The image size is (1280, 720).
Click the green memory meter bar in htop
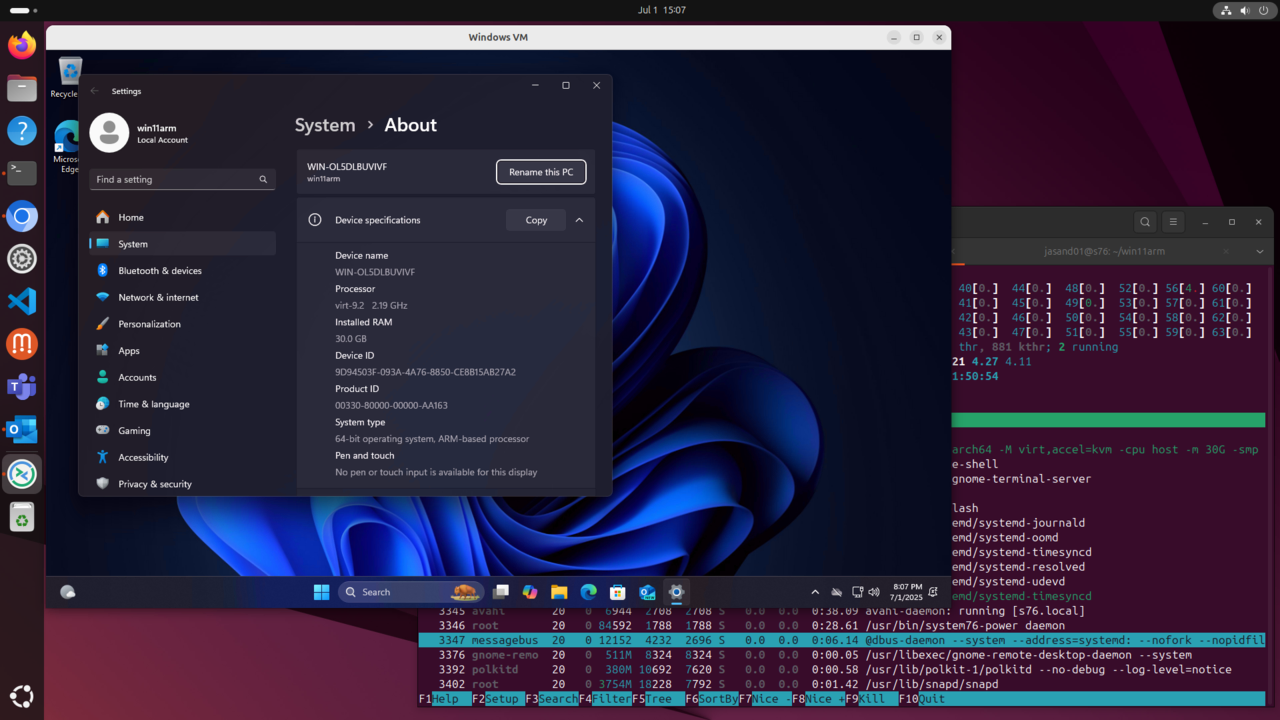[1108, 420]
